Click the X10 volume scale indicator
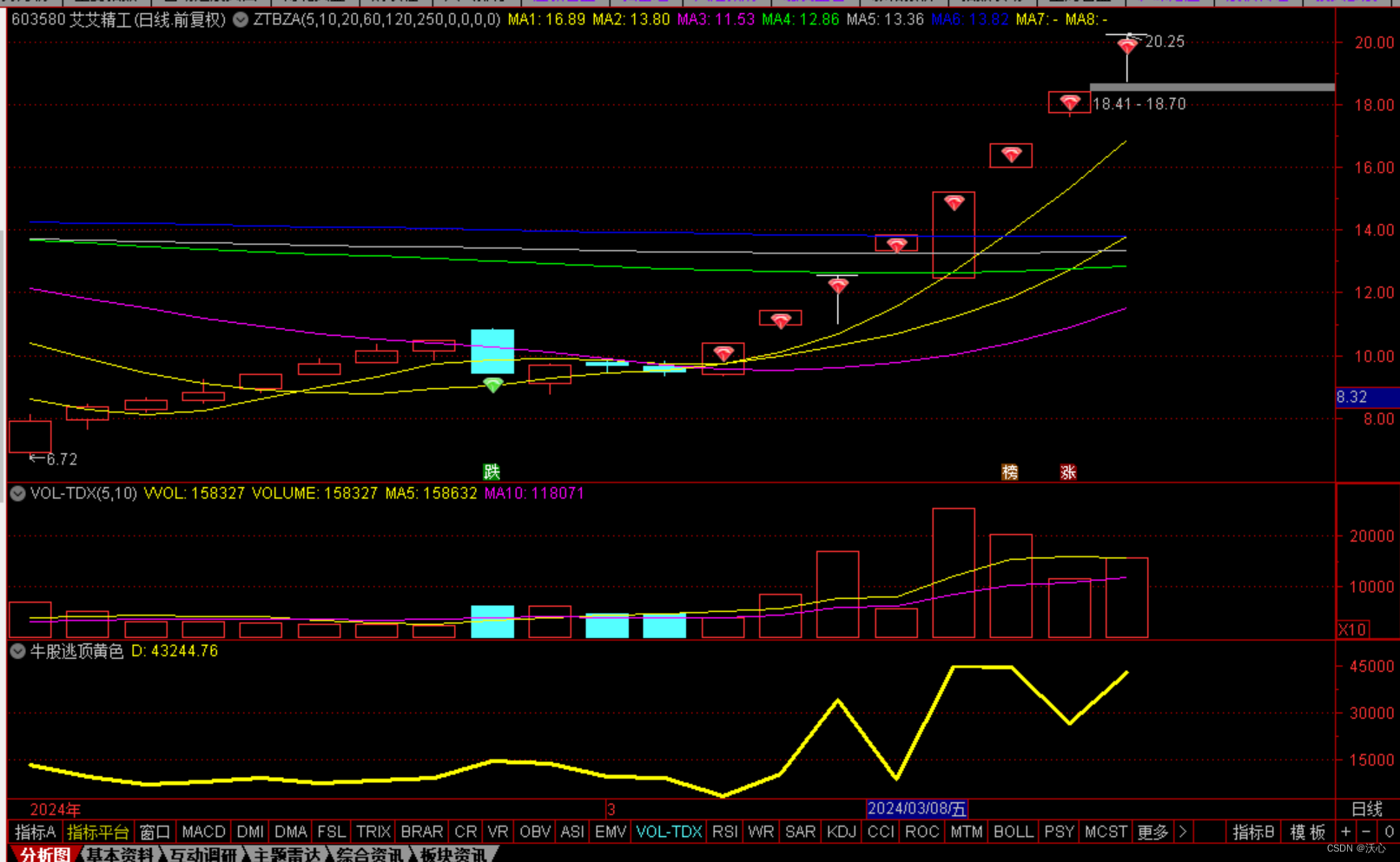 pos(1352,629)
